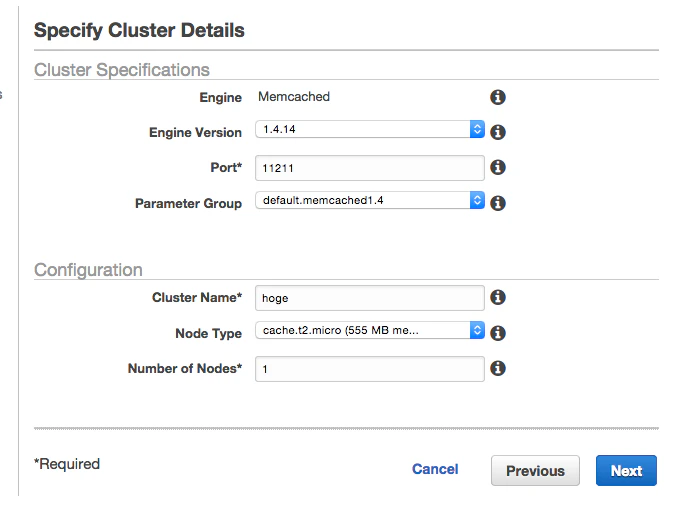684x515 pixels.
Task: Click the Number of Nodes input field
Action: (370, 369)
